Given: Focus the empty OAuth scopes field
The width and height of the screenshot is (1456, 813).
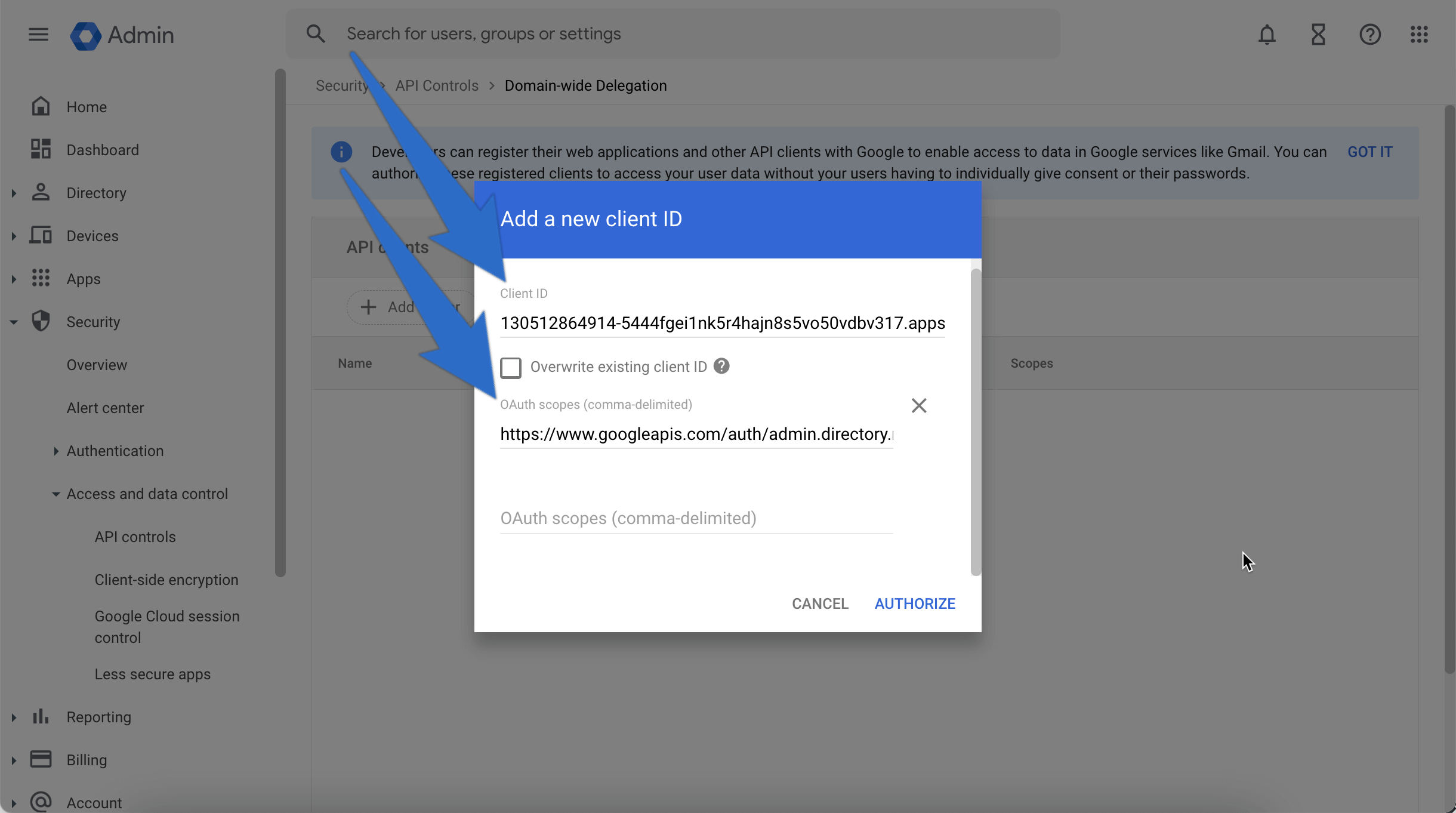Looking at the screenshot, I should tap(696, 518).
